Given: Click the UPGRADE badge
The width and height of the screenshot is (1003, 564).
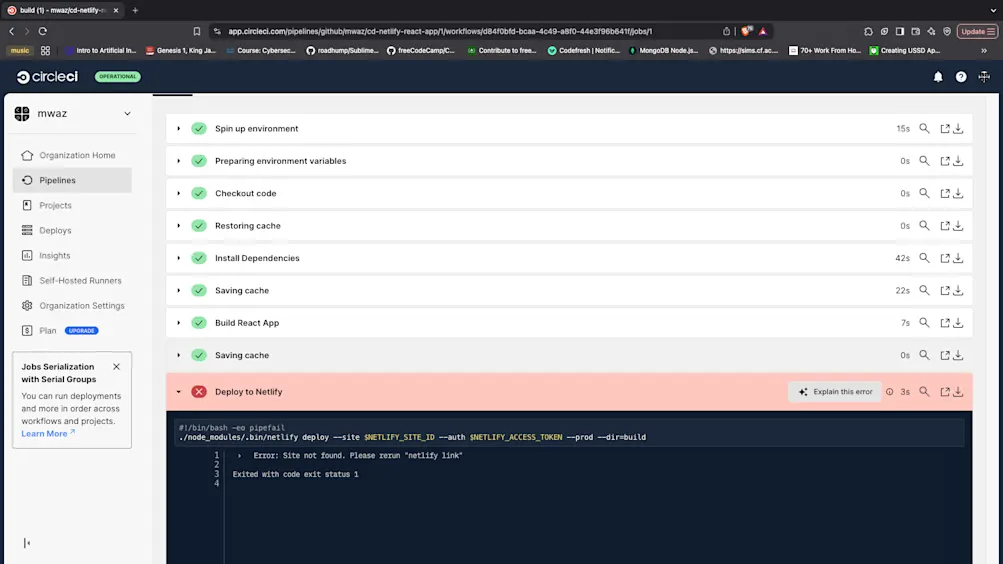Looking at the screenshot, I should 82,331.
